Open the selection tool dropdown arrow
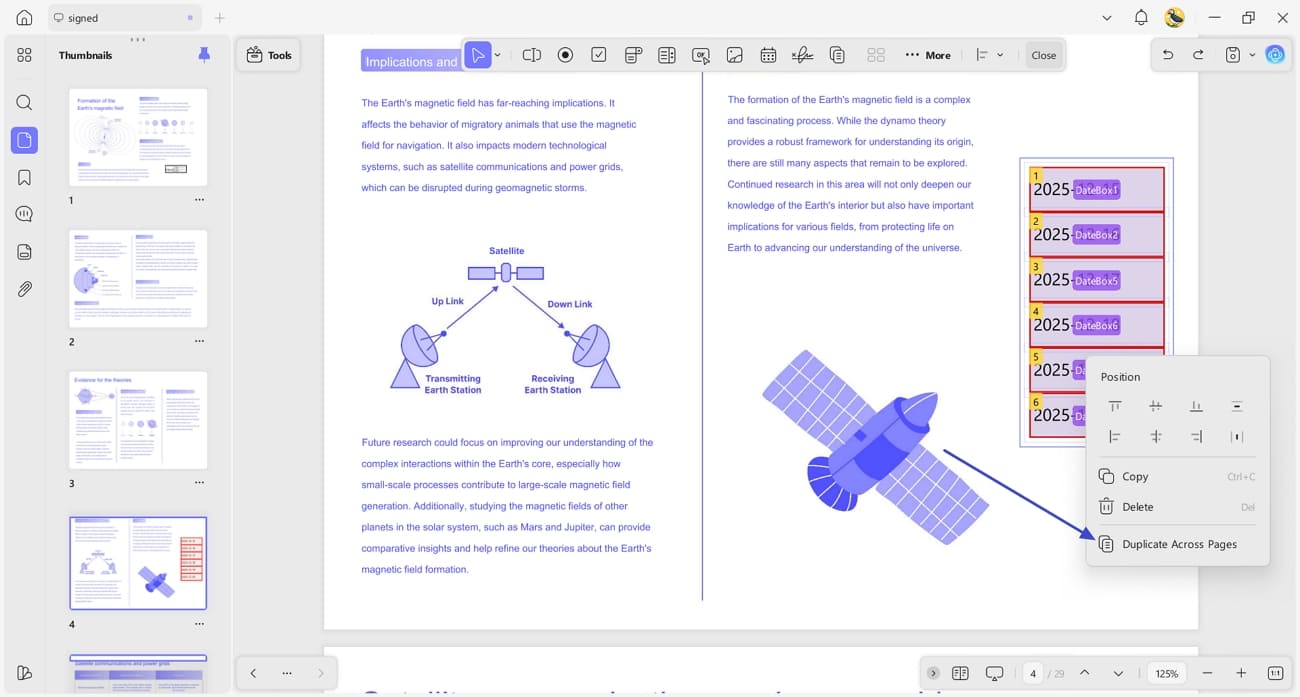The width and height of the screenshot is (1300, 697). pyautogui.click(x=498, y=55)
